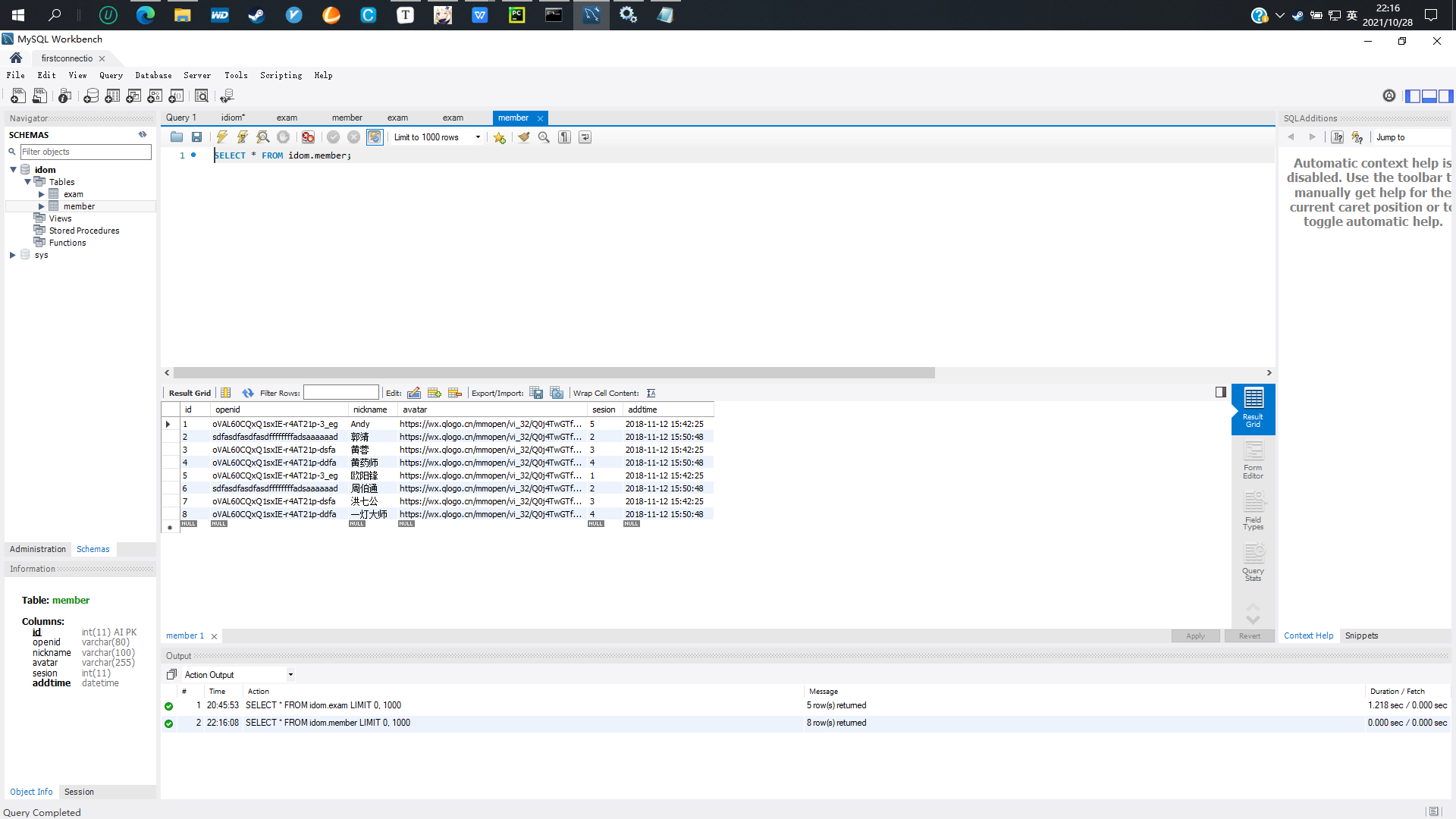Open the Field Types view
1456x819 pixels.
1253,511
